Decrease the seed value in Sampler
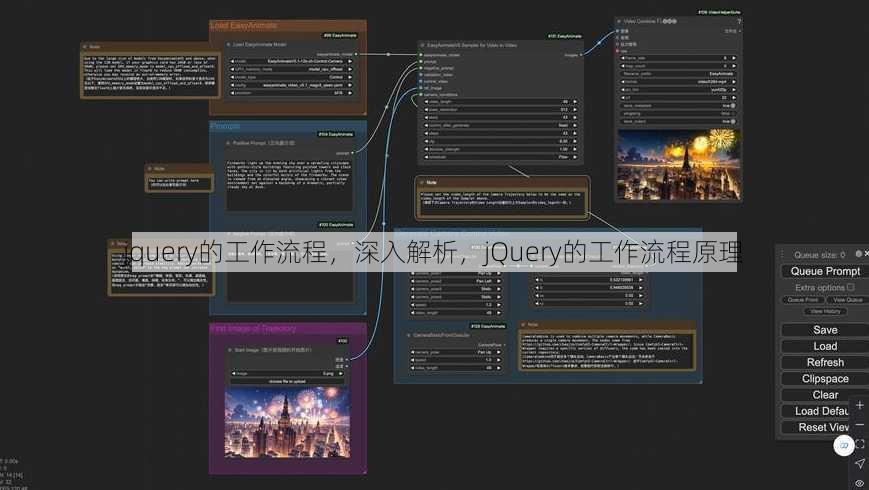 (426, 117)
